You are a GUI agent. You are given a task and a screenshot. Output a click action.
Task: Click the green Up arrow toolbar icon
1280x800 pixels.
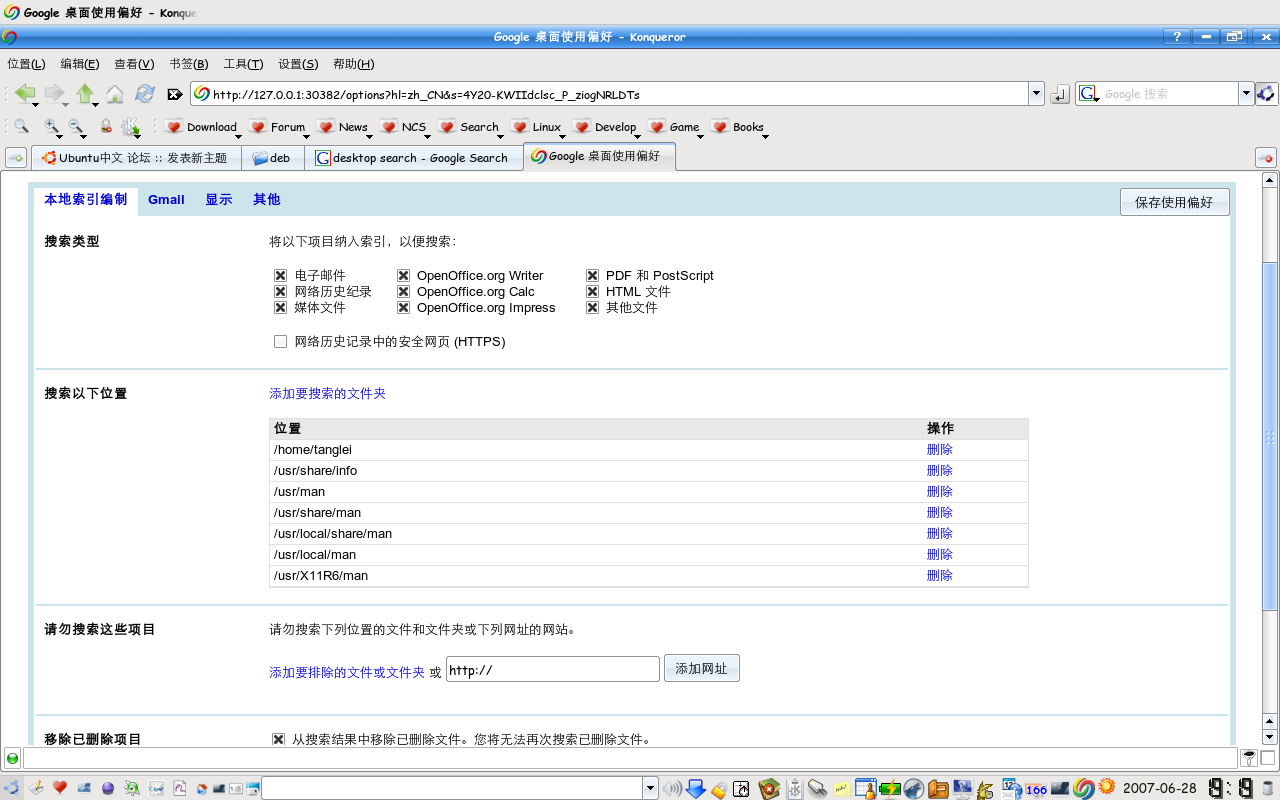click(x=85, y=93)
